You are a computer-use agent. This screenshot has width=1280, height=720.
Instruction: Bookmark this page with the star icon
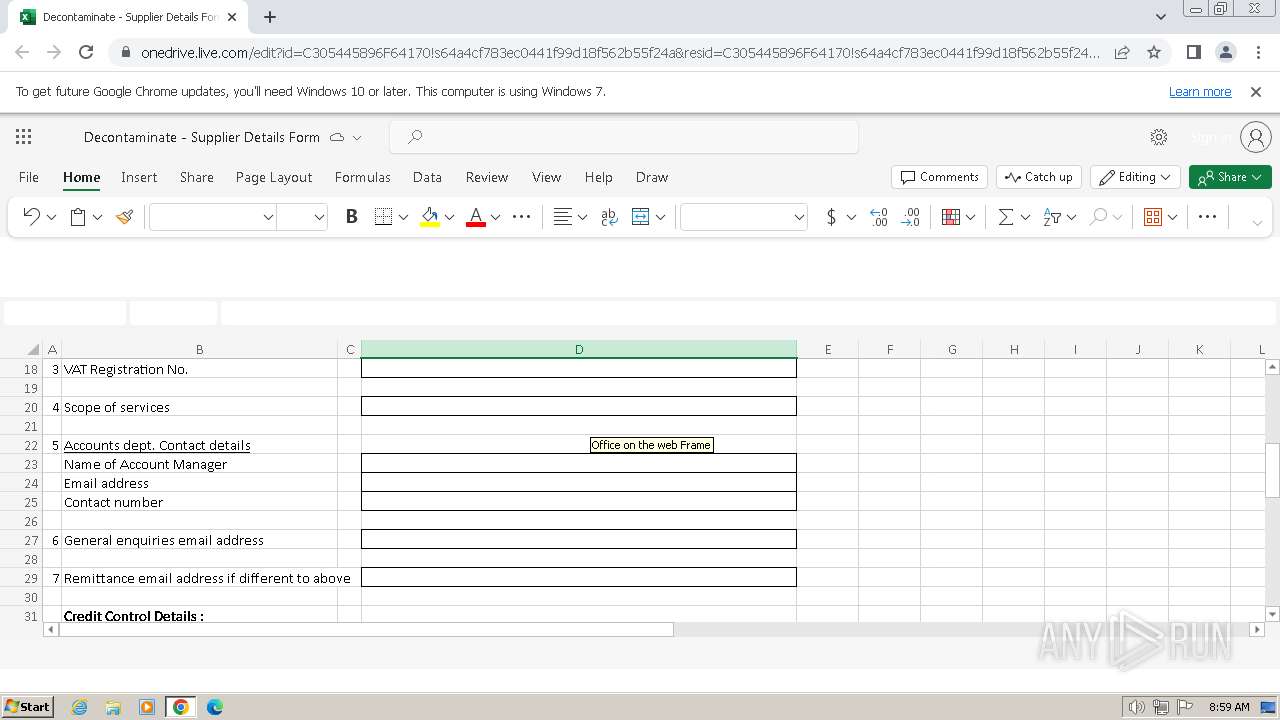pos(1154,53)
